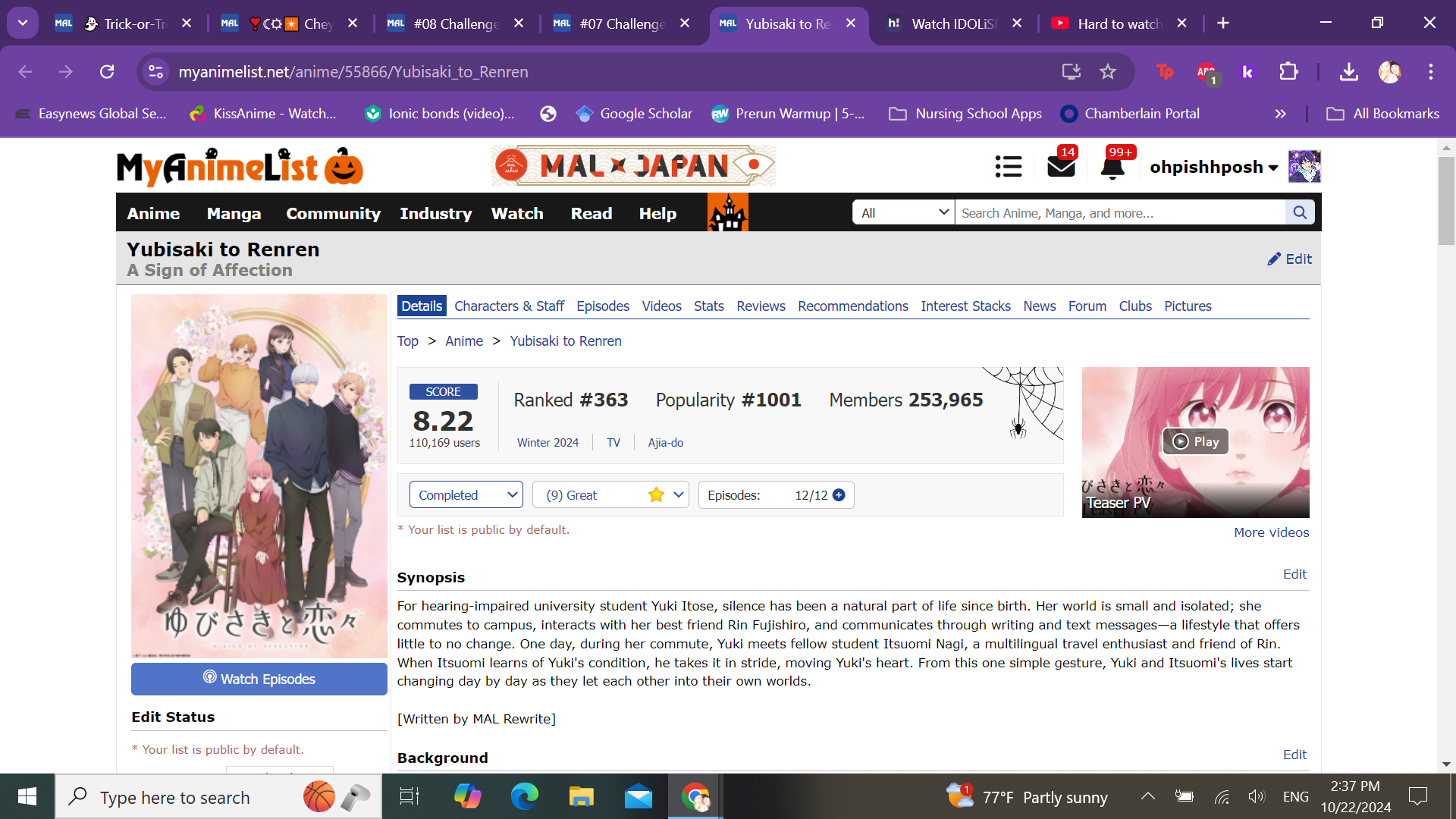Image resolution: width=1456 pixels, height=819 pixels.
Task: Open Microsoft Edge from the taskbar
Action: tap(524, 796)
